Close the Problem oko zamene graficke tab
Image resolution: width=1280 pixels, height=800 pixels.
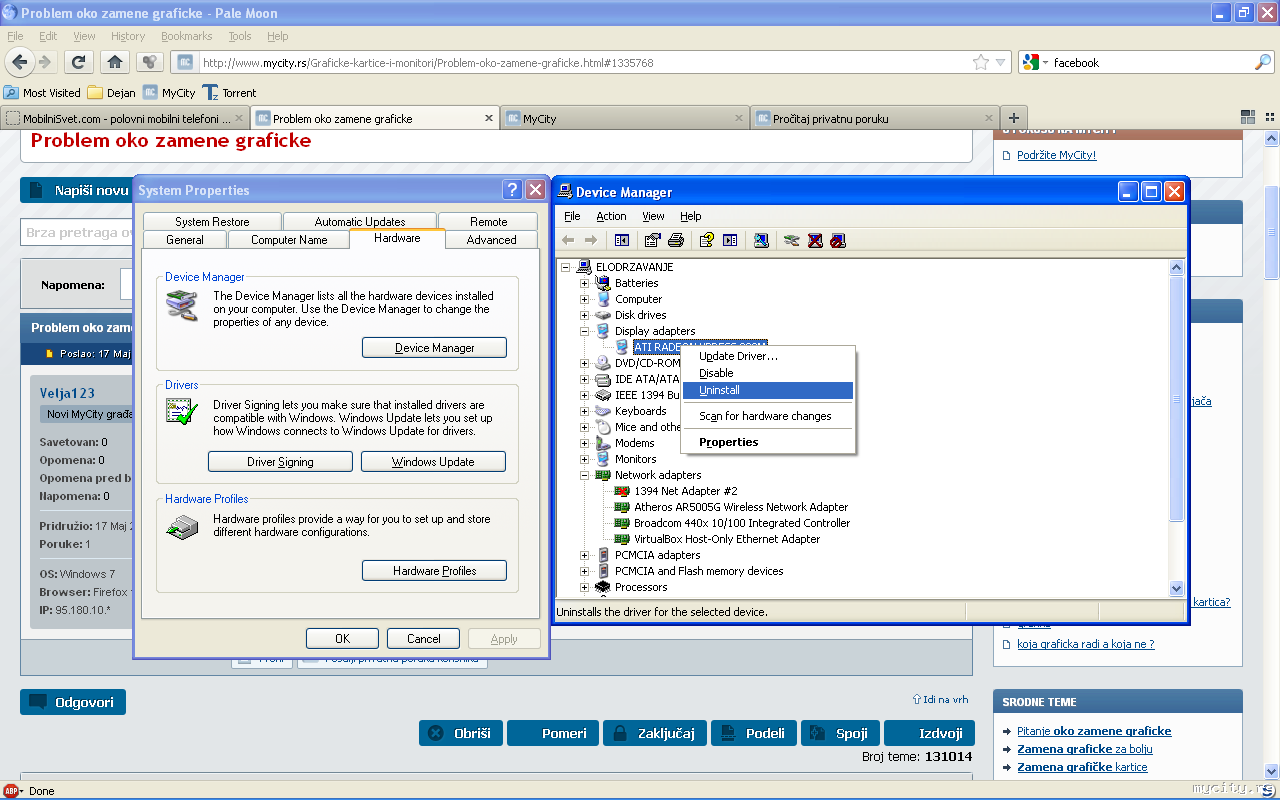click(489, 118)
